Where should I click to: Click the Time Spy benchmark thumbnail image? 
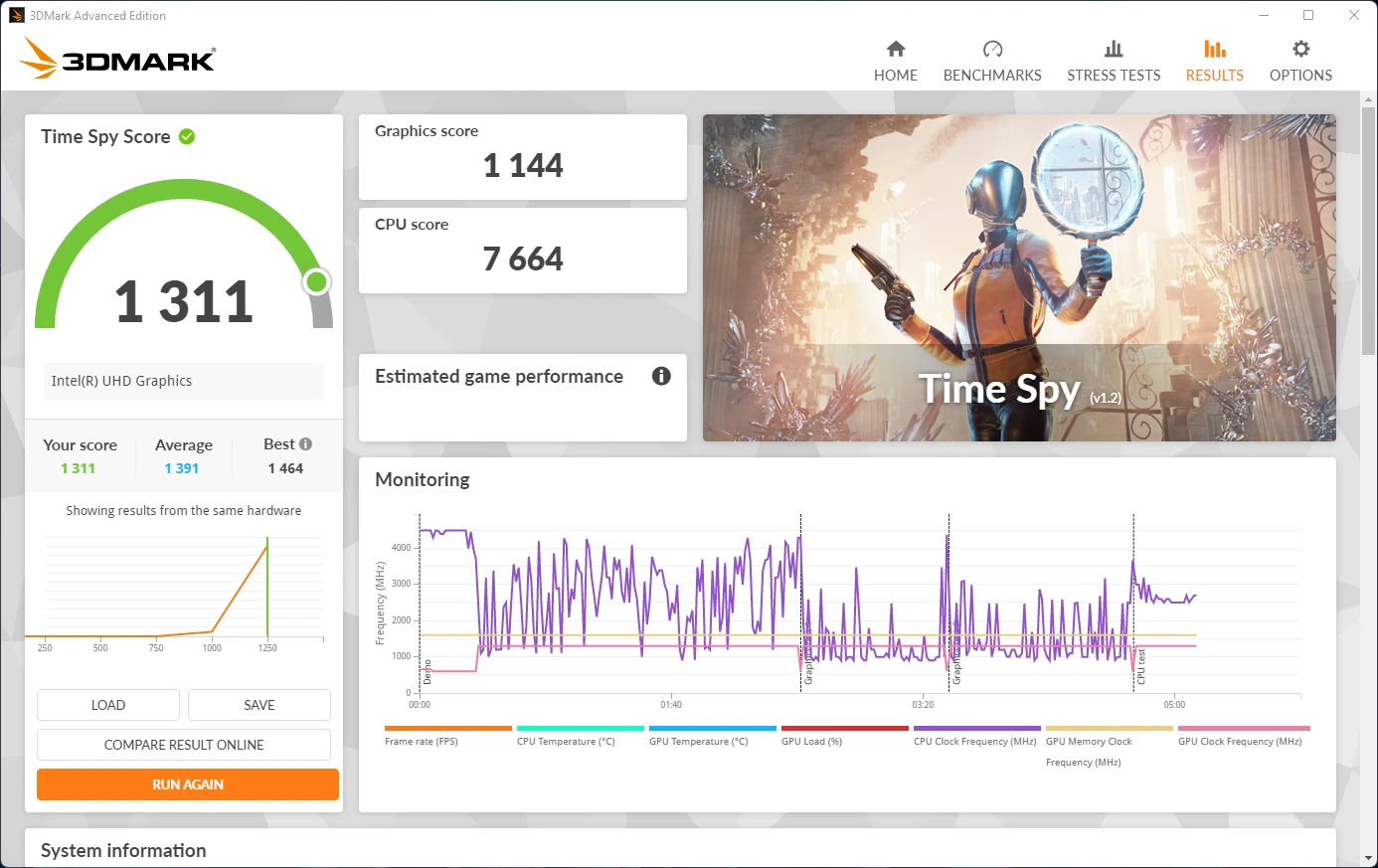[x=1019, y=277]
